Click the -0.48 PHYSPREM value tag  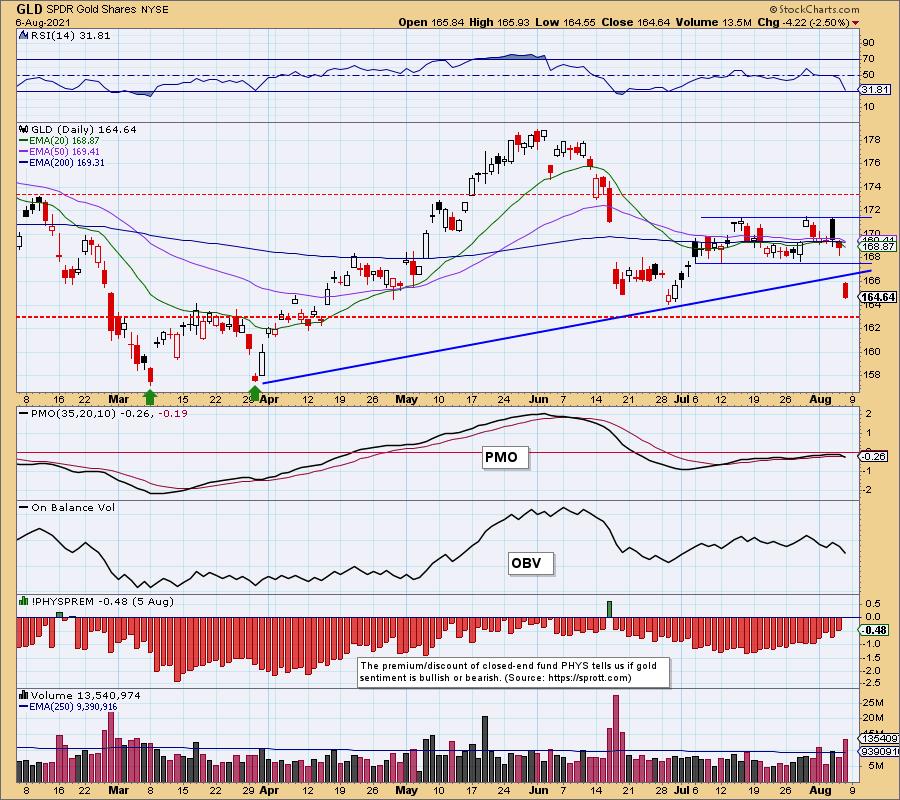click(875, 630)
